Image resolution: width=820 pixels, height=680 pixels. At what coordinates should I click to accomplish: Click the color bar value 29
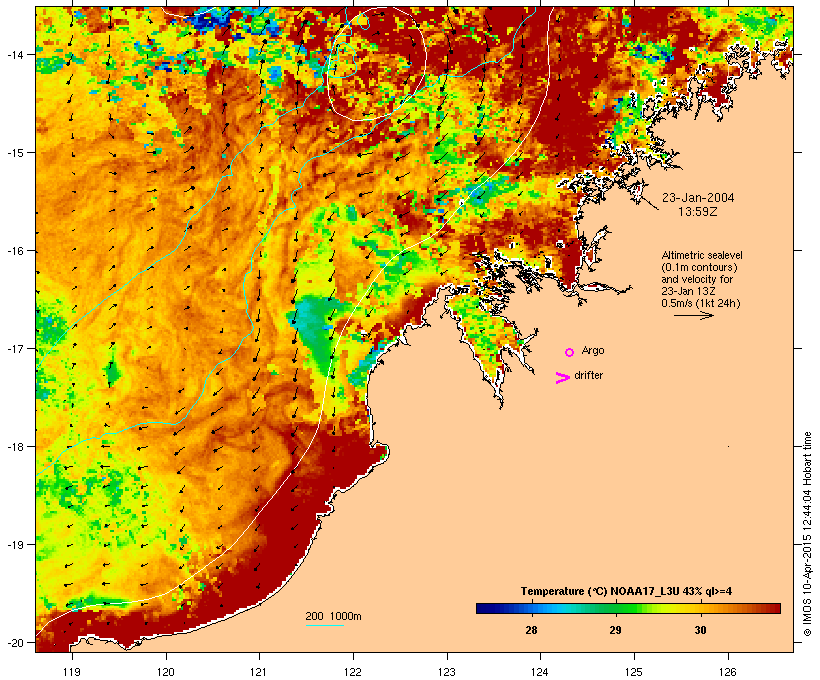pos(615,630)
